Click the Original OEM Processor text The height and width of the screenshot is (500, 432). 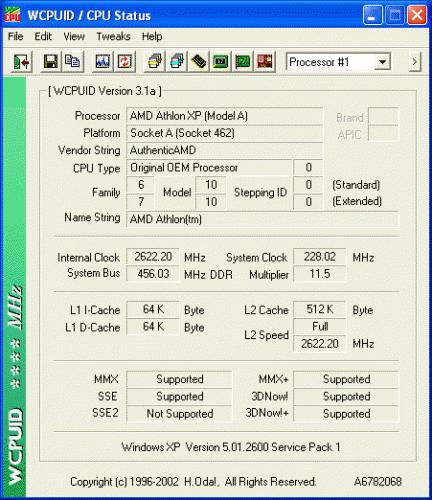click(x=184, y=168)
